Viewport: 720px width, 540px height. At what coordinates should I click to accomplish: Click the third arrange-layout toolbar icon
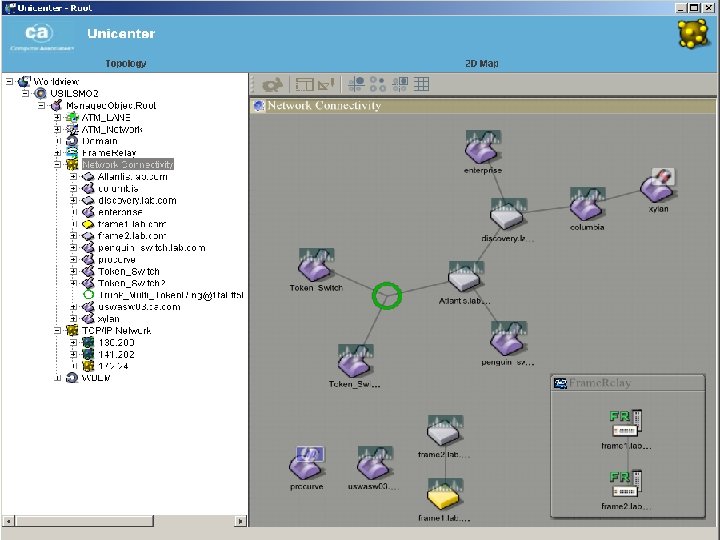[399, 84]
